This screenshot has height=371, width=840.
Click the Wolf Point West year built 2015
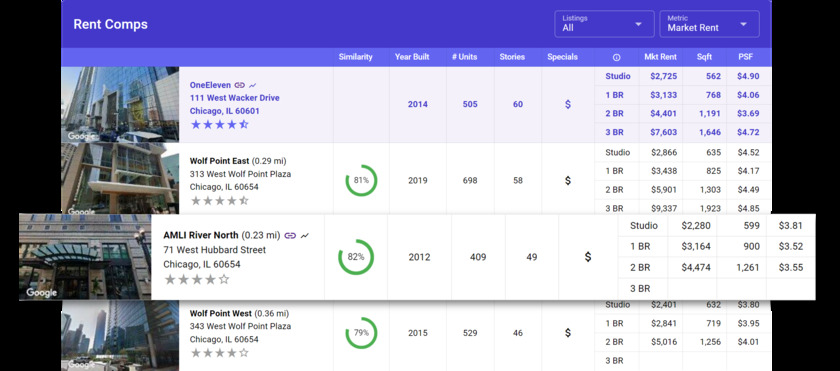pos(418,333)
